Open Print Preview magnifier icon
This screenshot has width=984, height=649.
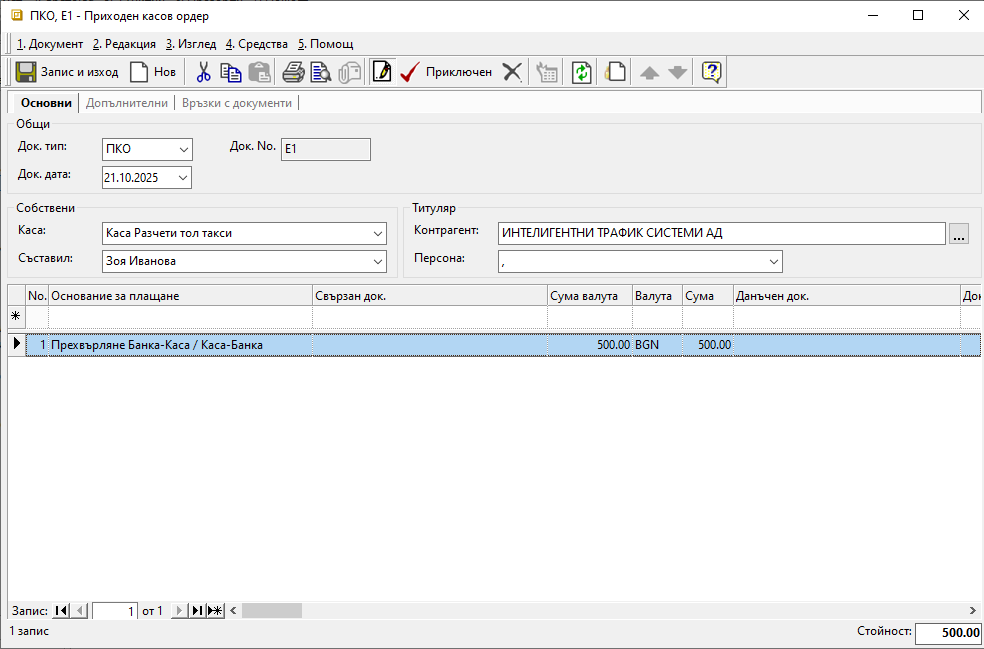coord(320,72)
